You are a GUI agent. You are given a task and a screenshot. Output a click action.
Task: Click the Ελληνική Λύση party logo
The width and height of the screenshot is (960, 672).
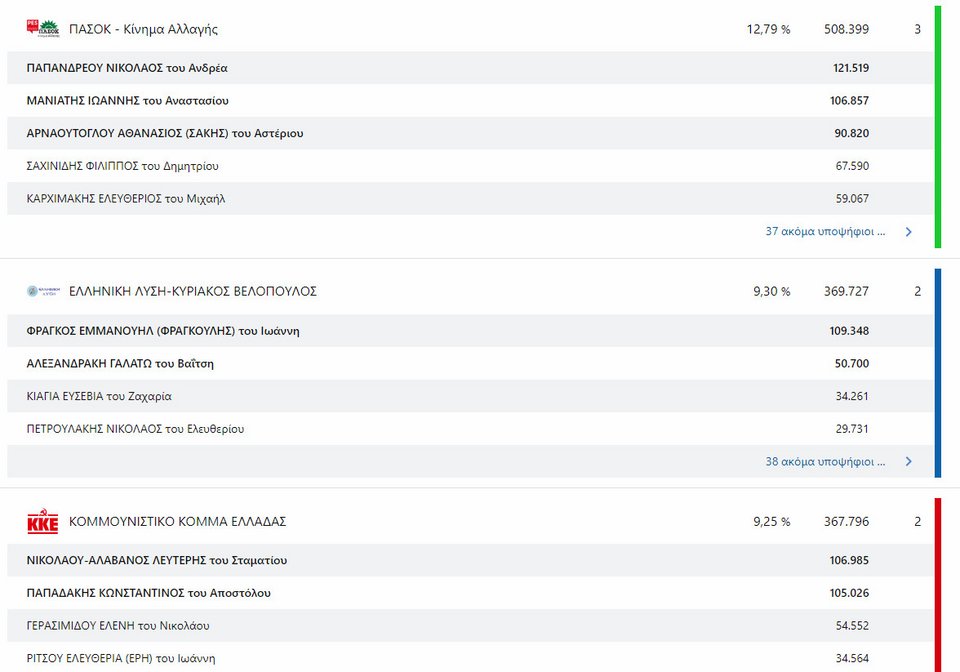coord(43,291)
